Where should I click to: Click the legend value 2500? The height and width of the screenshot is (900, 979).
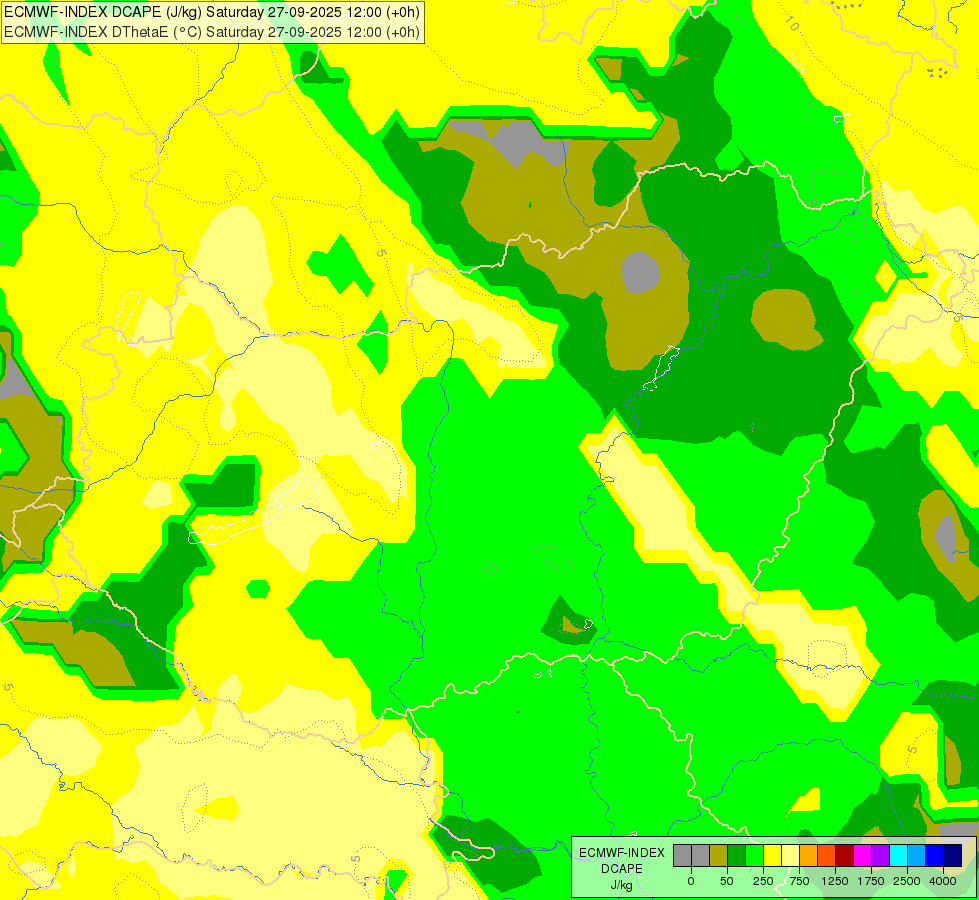coord(907,881)
